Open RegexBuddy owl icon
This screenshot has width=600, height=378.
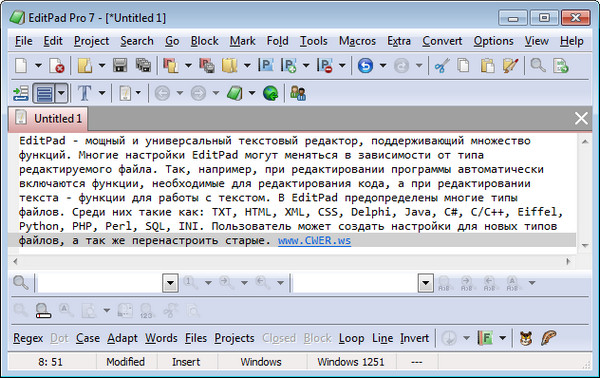(x=526, y=338)
